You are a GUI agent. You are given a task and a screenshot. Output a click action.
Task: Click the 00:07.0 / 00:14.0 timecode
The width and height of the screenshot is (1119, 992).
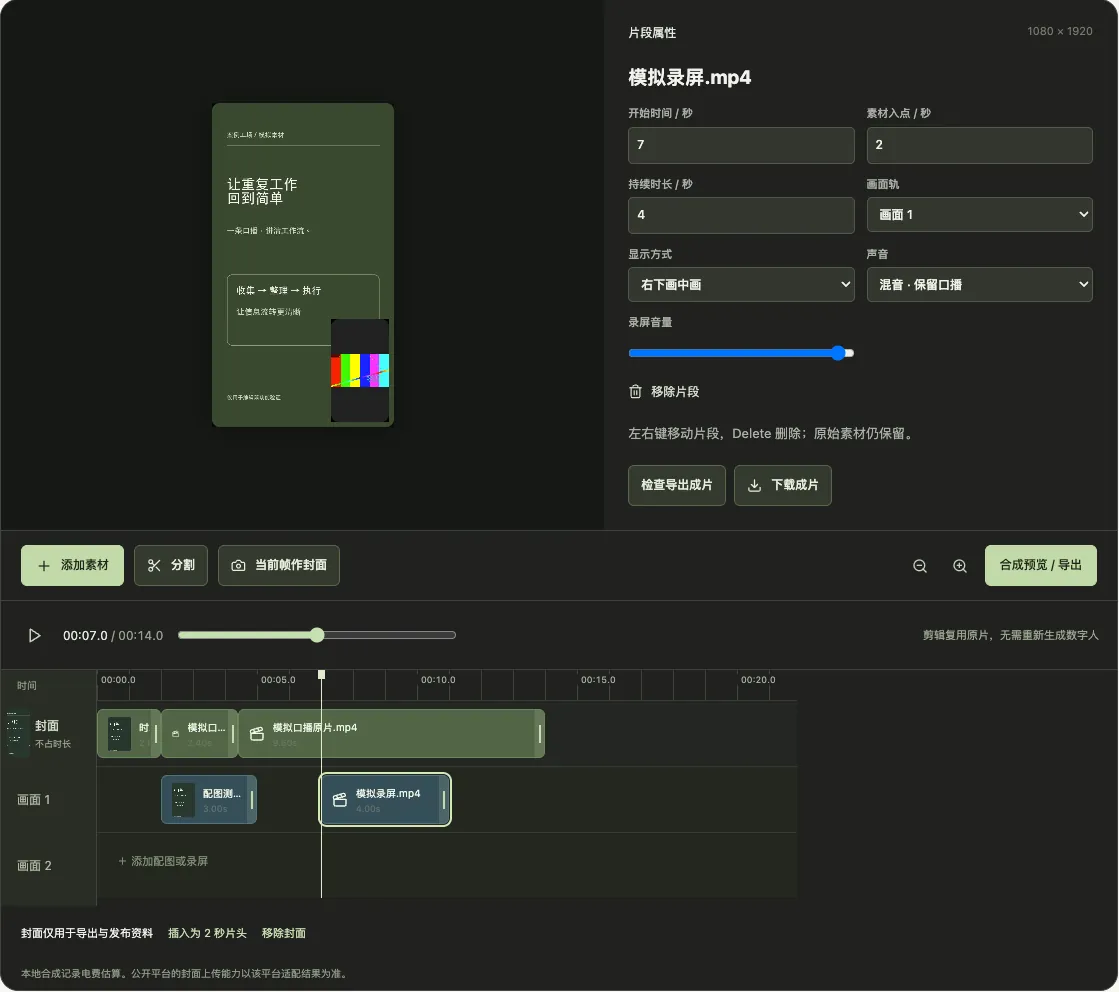point(113,636)
